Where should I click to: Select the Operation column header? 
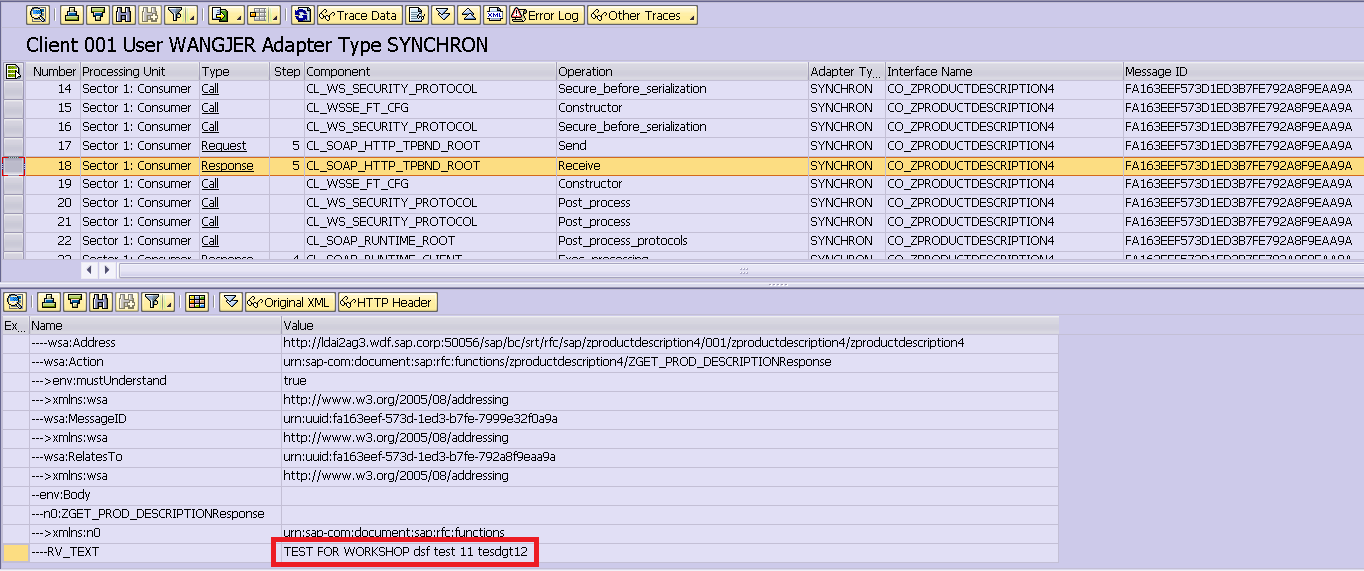pos(682,71)
